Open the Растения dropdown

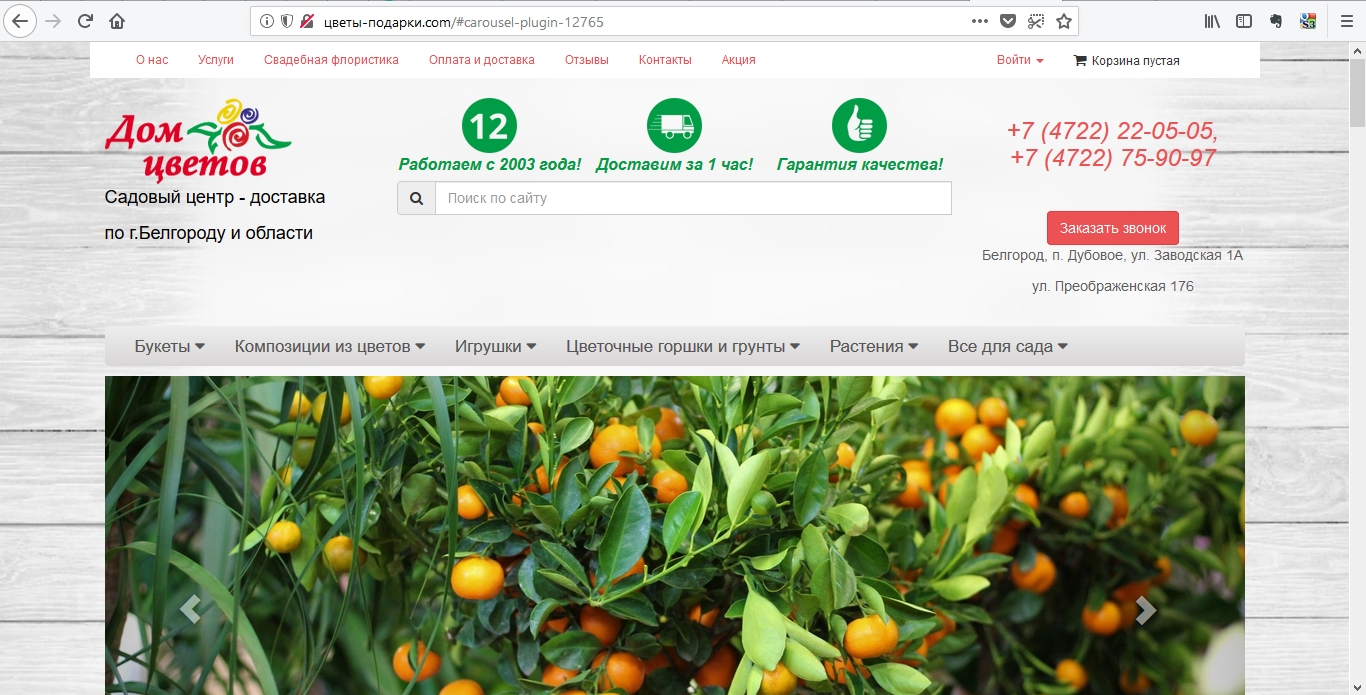pos(874,346)
